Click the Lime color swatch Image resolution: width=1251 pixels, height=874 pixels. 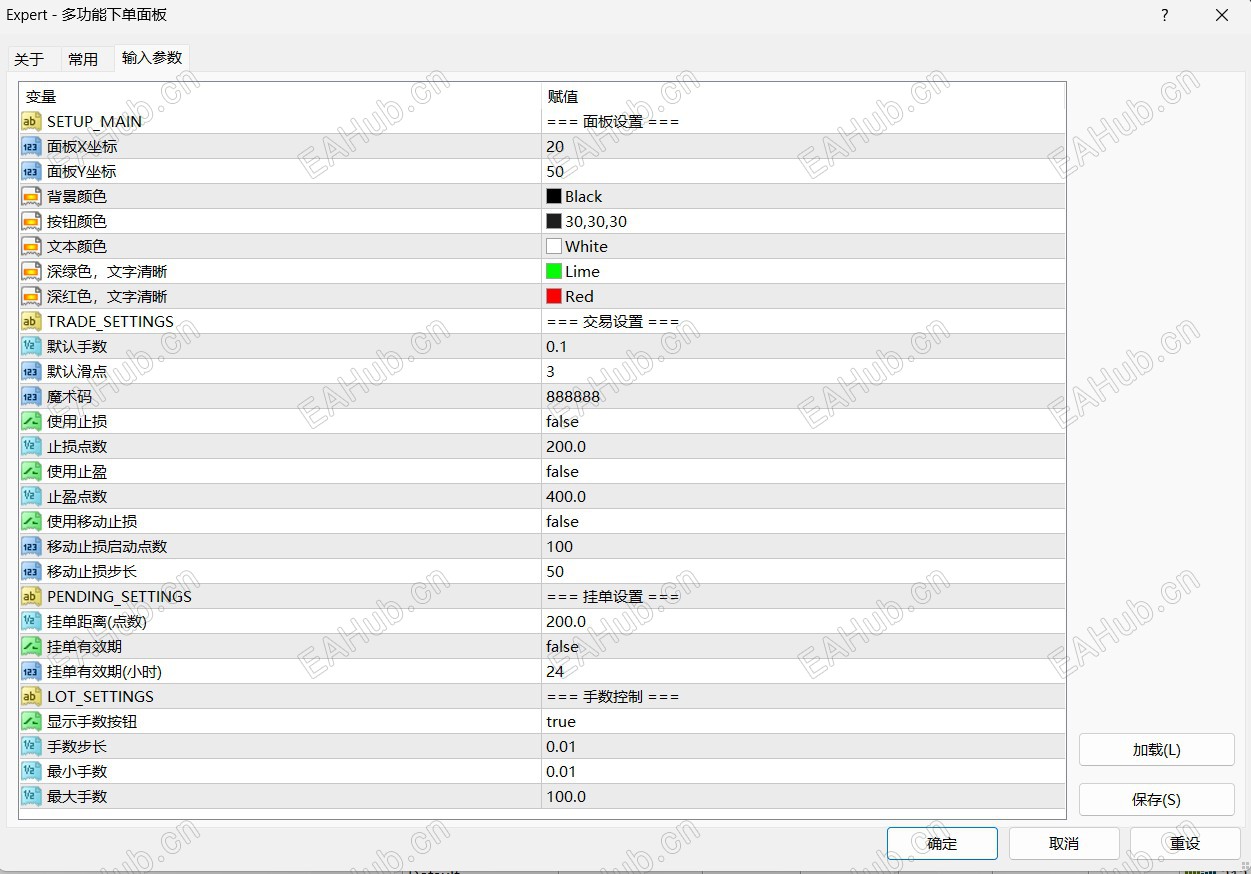(554, 271)
